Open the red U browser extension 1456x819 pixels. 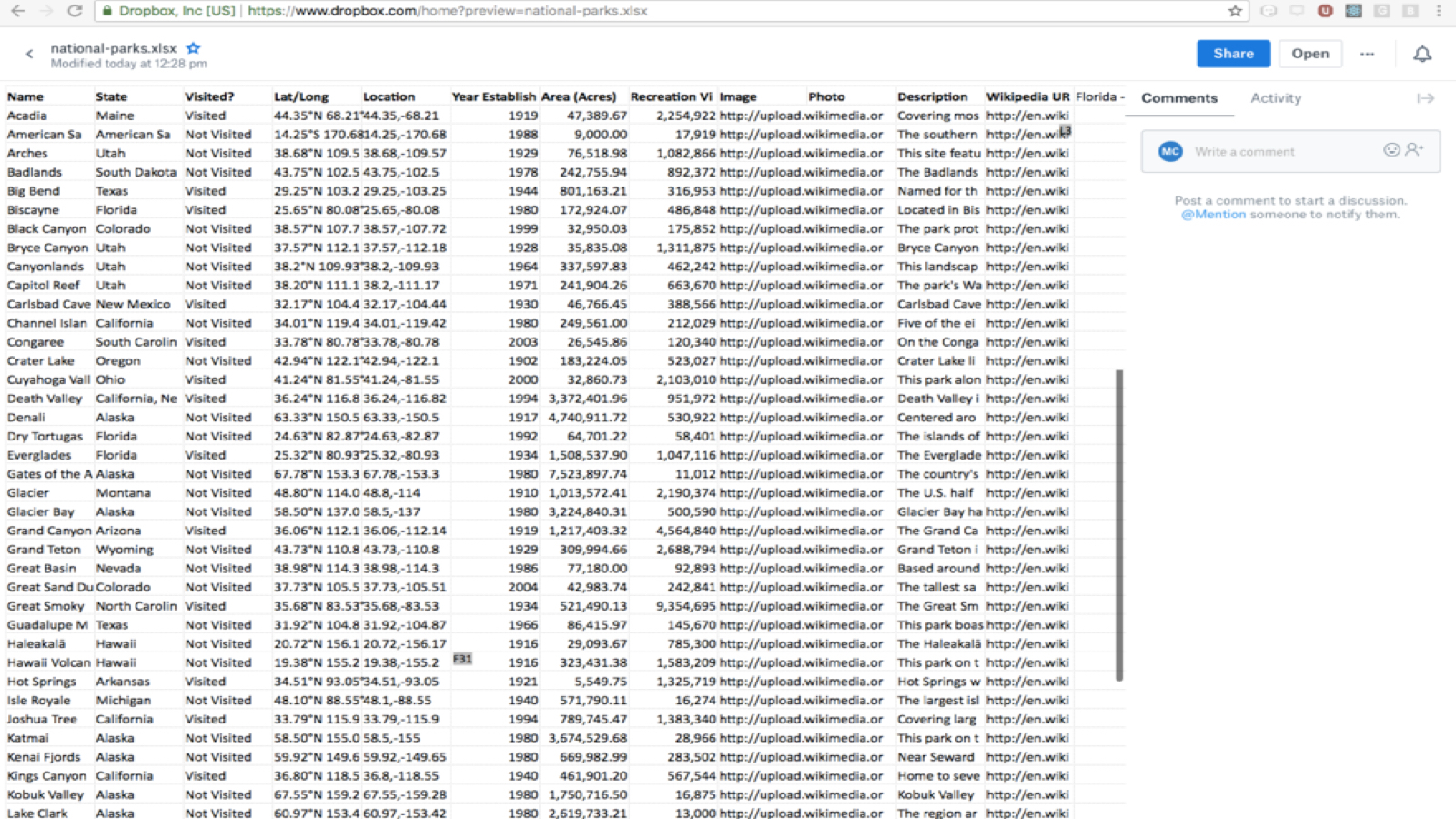click(1325, 11)
